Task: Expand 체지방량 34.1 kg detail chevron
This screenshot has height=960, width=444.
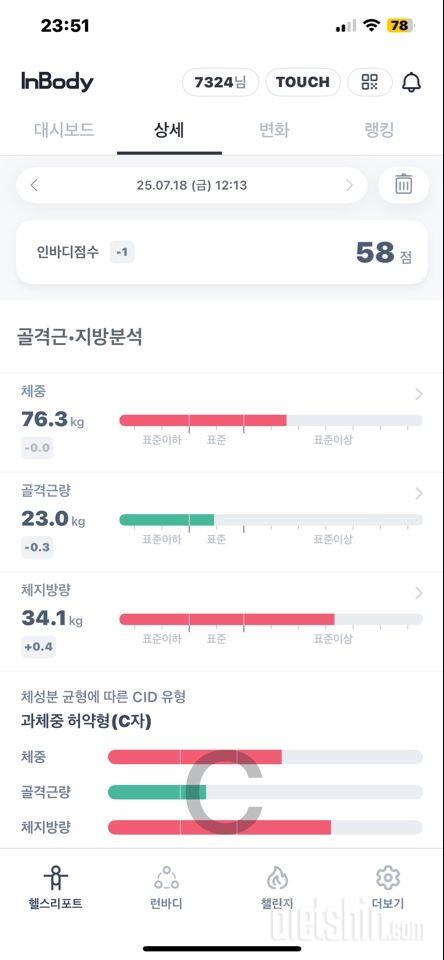Action: 419,593
